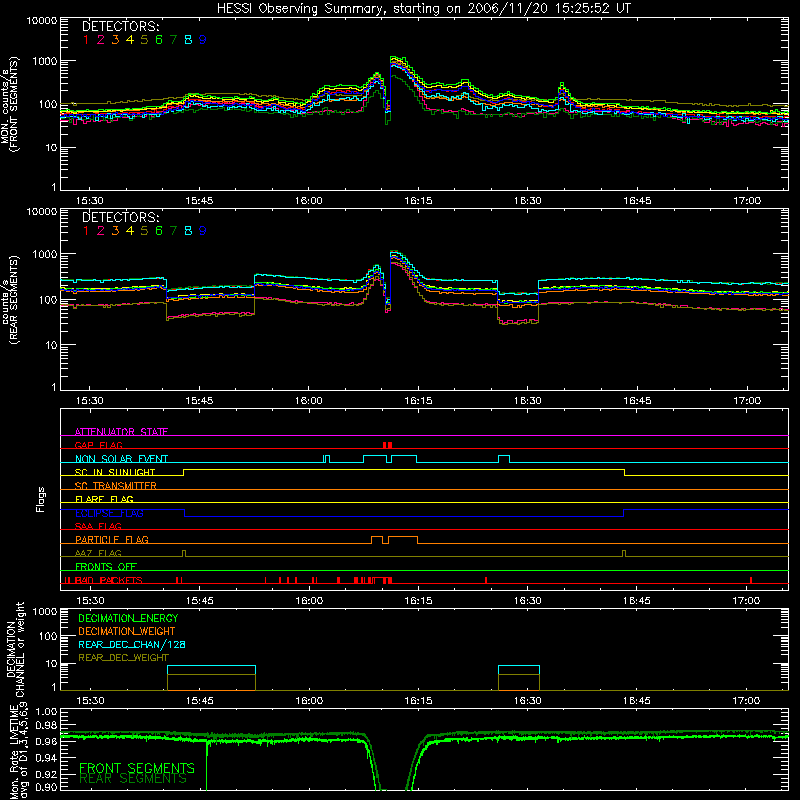This screenshot has width=800, height=800.
Task: Select green detector 6 in front segments legend
Action: pos(159,40)
